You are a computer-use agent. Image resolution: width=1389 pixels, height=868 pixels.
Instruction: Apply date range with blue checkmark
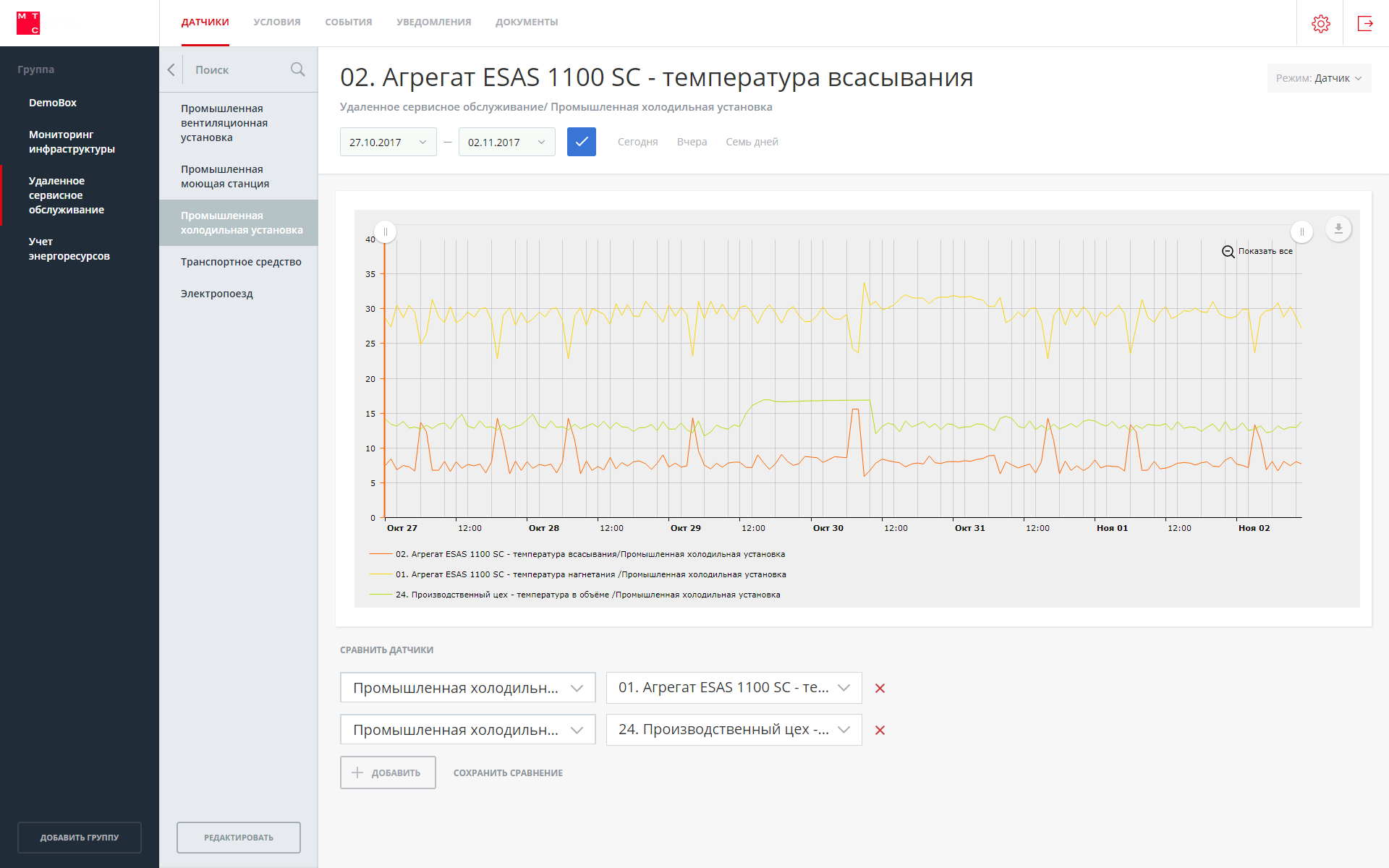coord(581,142)
